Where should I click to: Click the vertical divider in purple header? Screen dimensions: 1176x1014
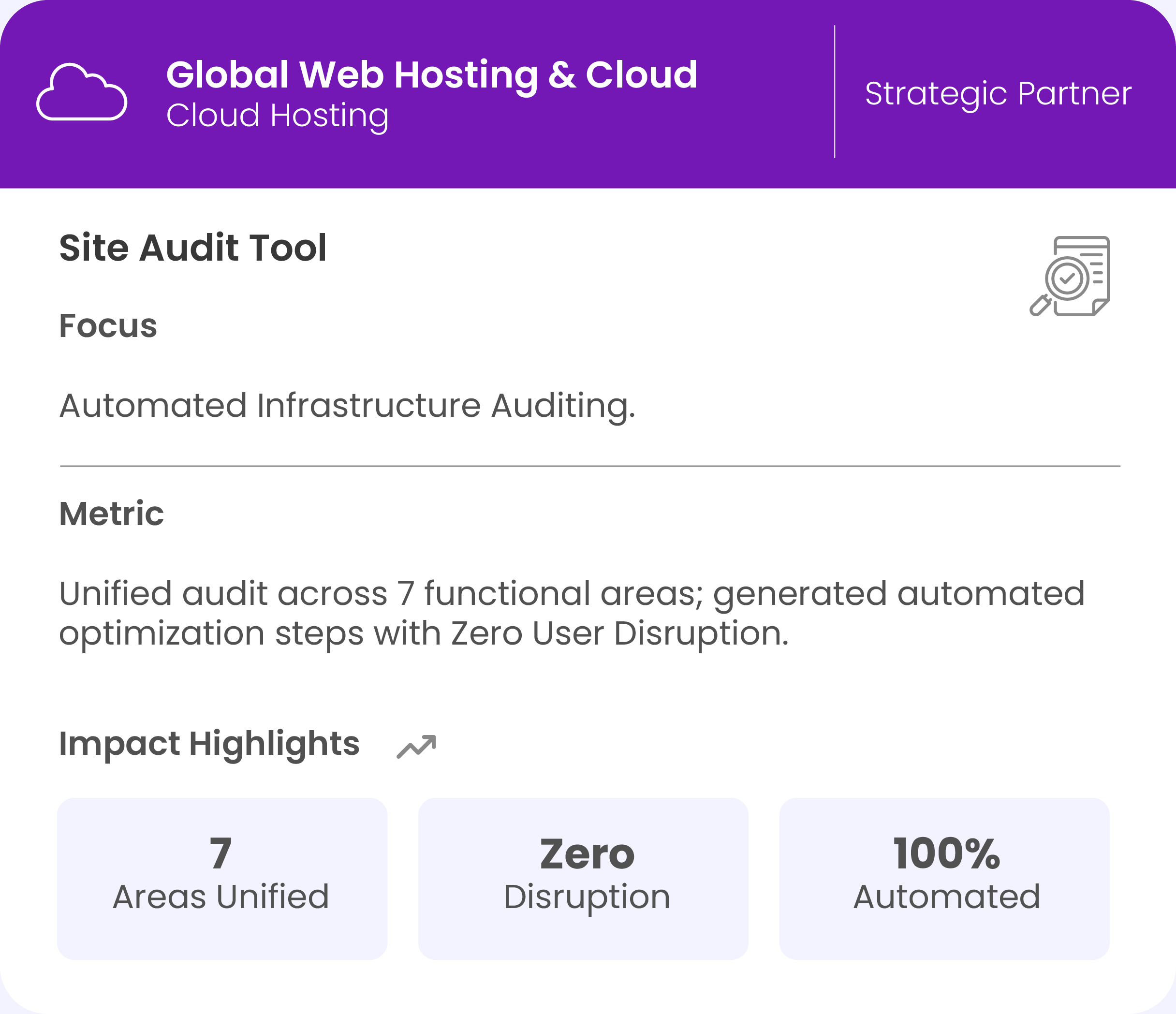pos(834,92)
